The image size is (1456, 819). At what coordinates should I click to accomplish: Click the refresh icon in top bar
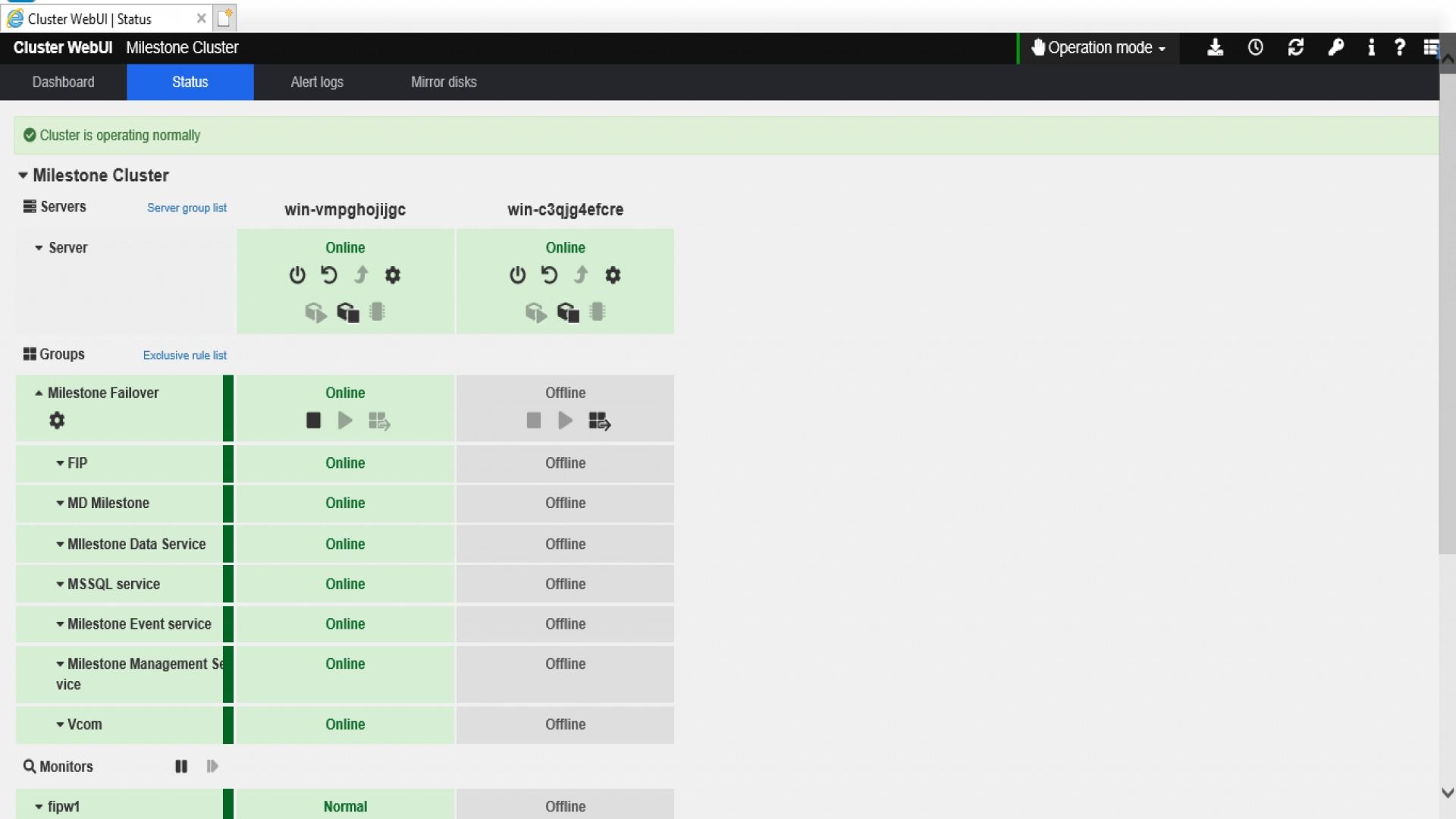[x=1296, y=48]
